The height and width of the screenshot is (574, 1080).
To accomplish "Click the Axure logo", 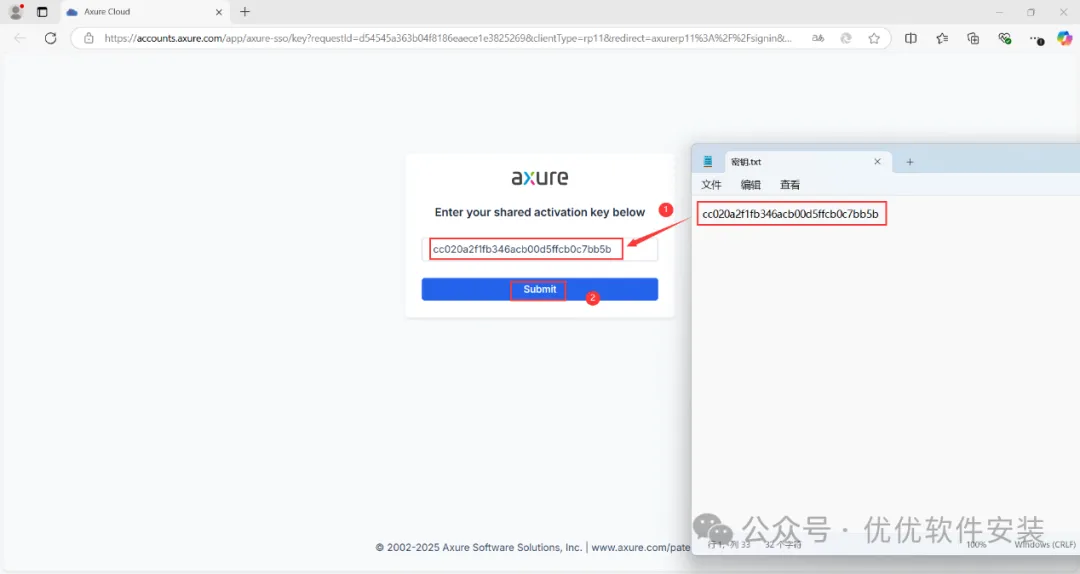I will tap(539, 178).
